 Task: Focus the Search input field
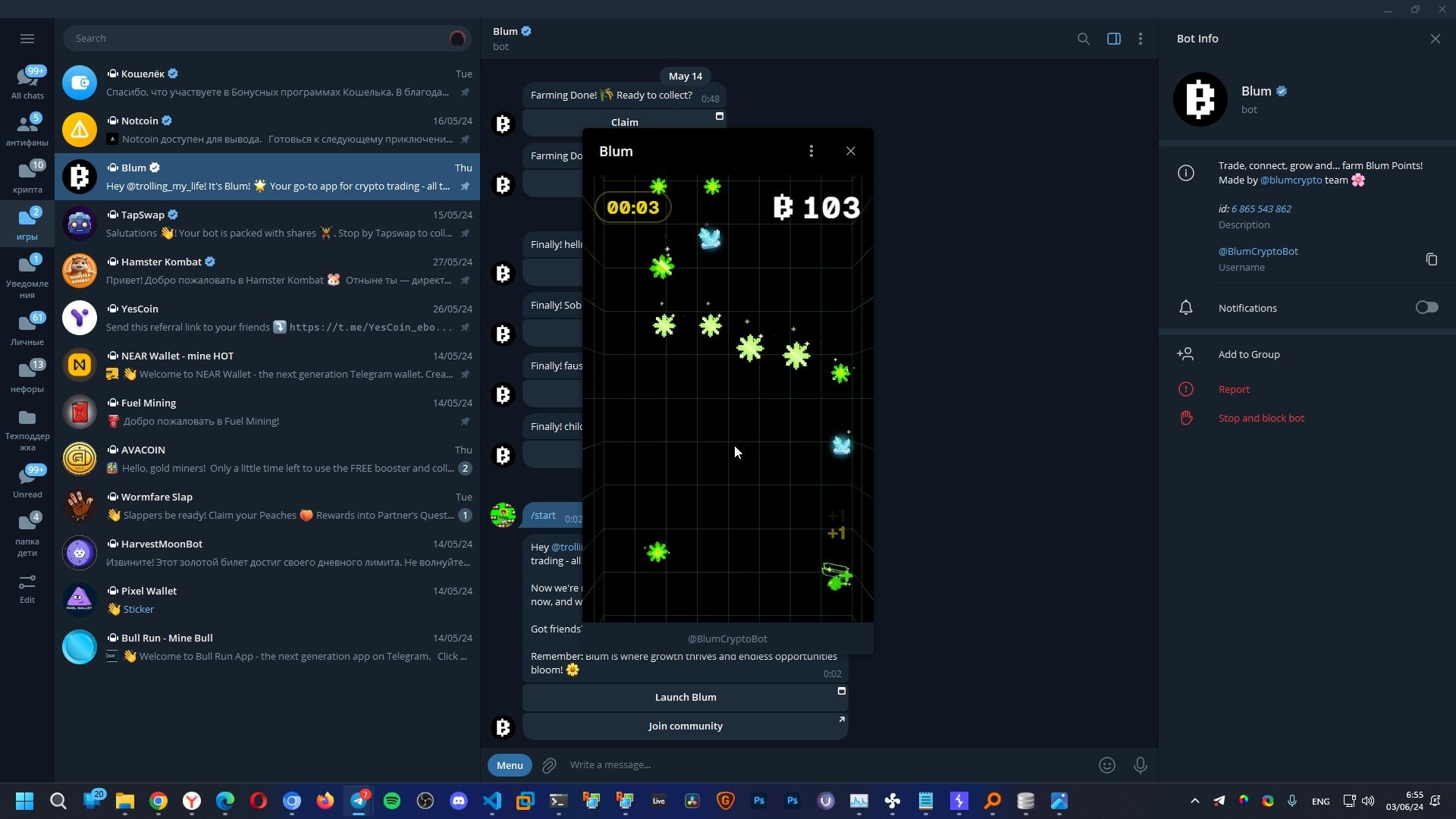pyautogui.click(x=267, y=39)
